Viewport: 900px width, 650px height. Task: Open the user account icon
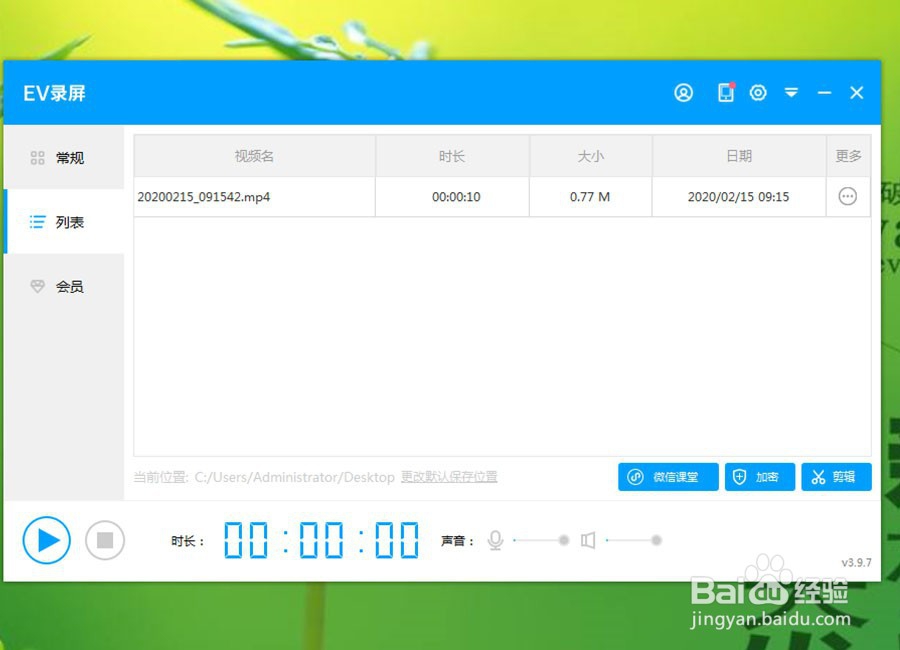[683, 92]
